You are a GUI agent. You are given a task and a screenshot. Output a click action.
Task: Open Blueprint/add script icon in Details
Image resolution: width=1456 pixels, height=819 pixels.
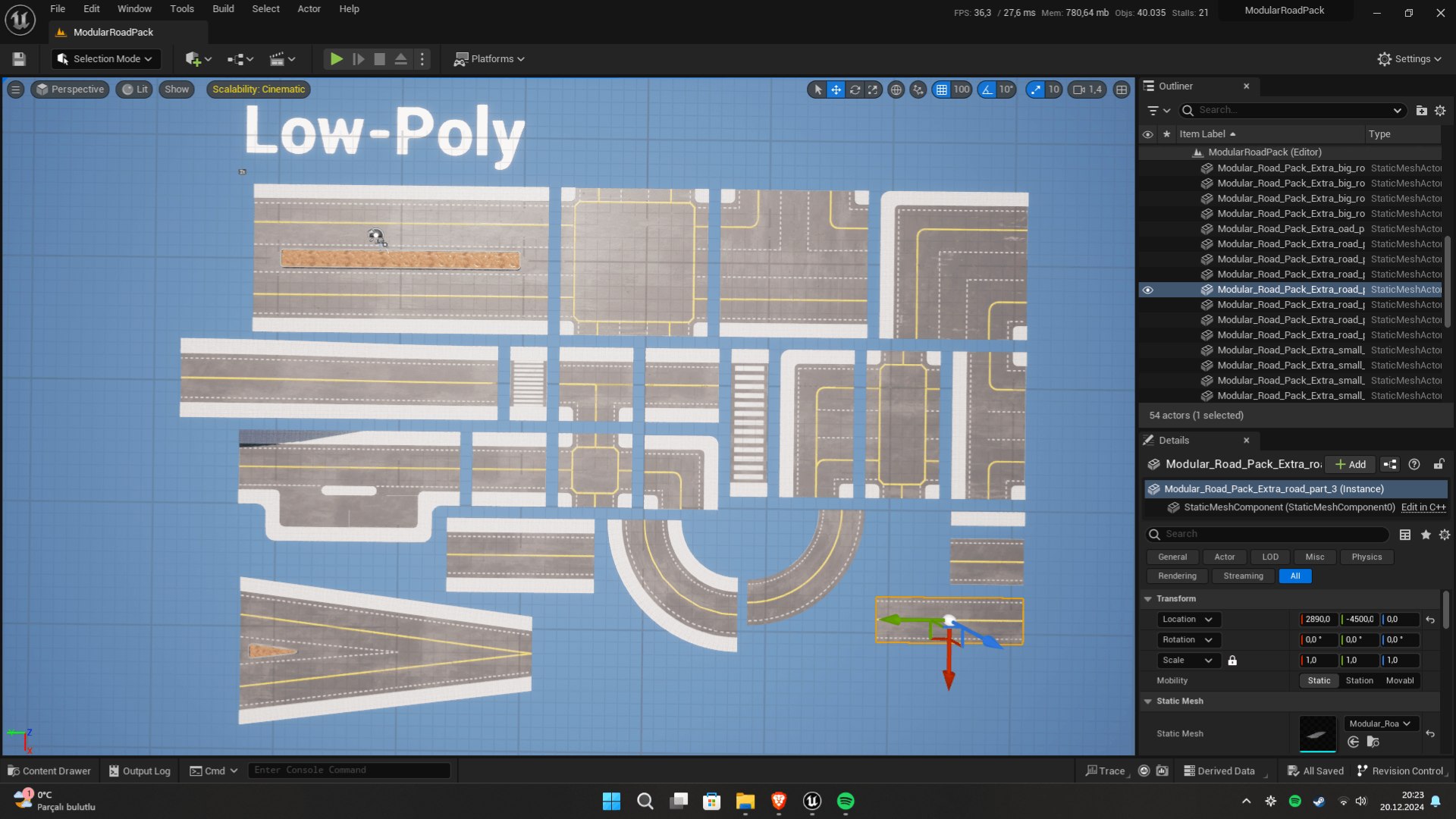[x=1390, y=465]
